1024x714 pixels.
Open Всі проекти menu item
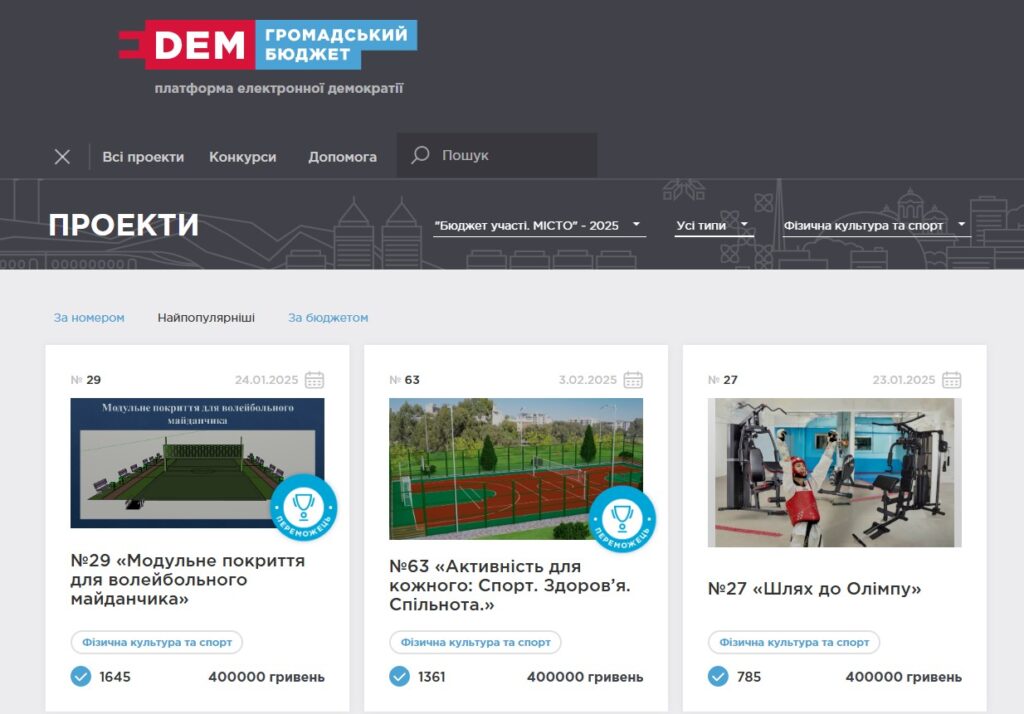tap(143, 157)
